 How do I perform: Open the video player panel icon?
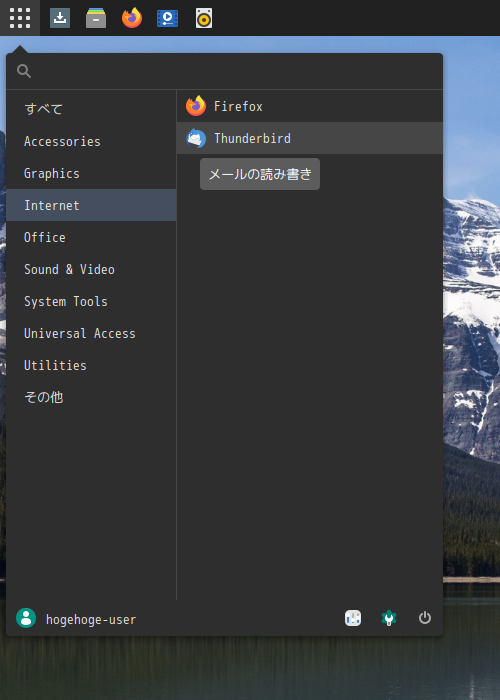click(167, 18)
